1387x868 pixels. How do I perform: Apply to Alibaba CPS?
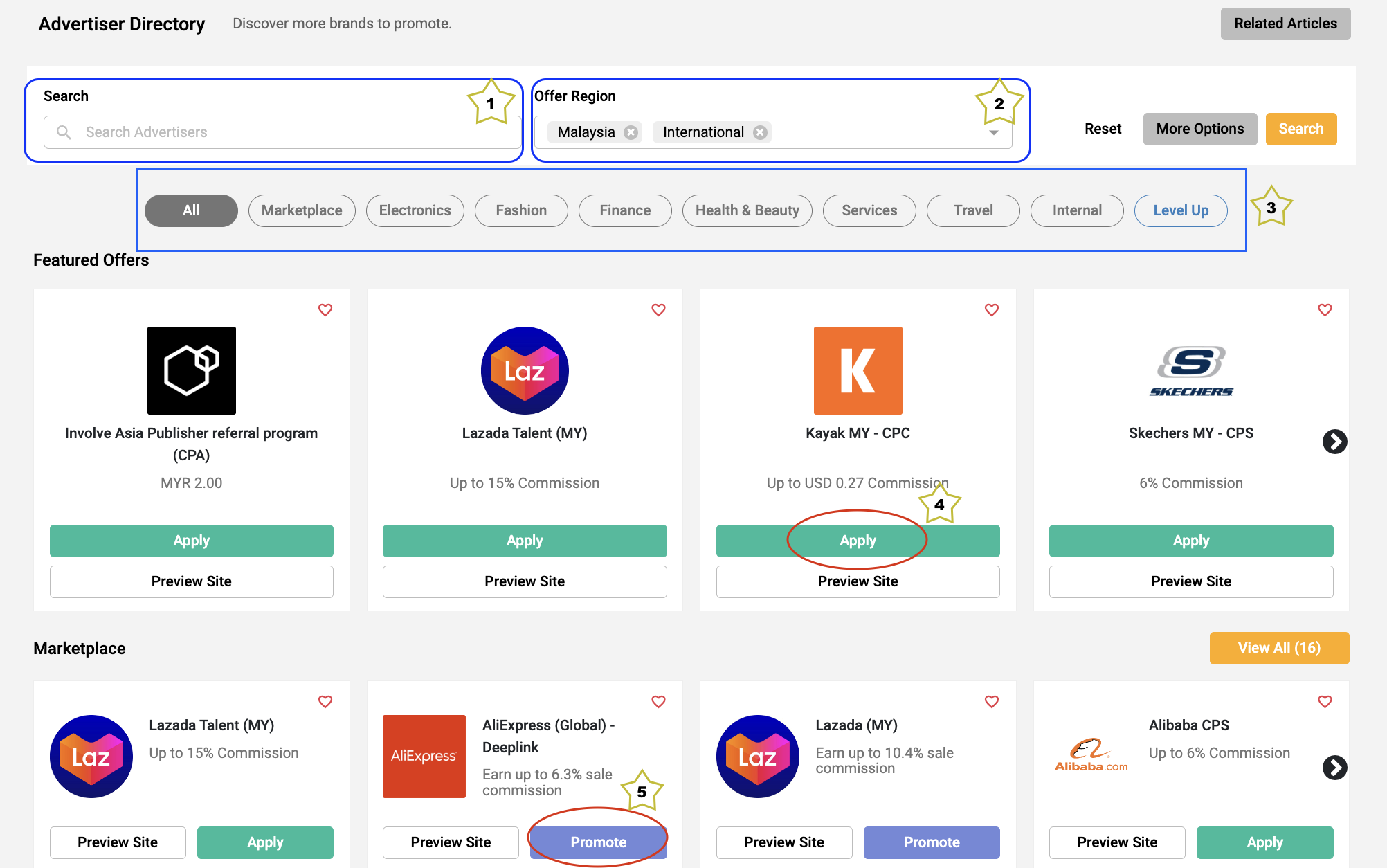(x=1265, y=842)
